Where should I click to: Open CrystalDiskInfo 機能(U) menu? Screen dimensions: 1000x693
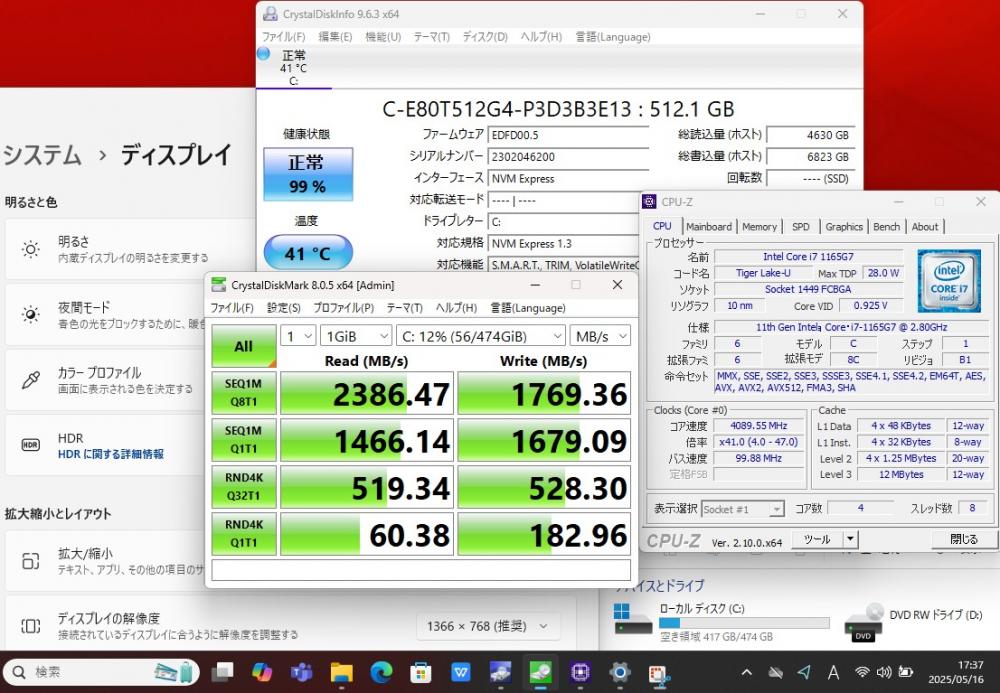tap(383, 37)
